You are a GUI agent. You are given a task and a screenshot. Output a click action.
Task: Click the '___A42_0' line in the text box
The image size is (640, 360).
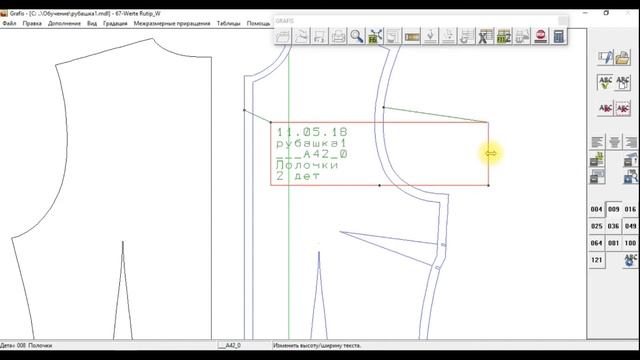pos(312,154)
